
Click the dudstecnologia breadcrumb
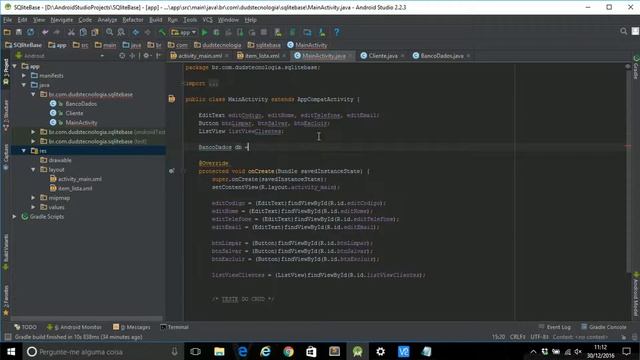point(218,45)
